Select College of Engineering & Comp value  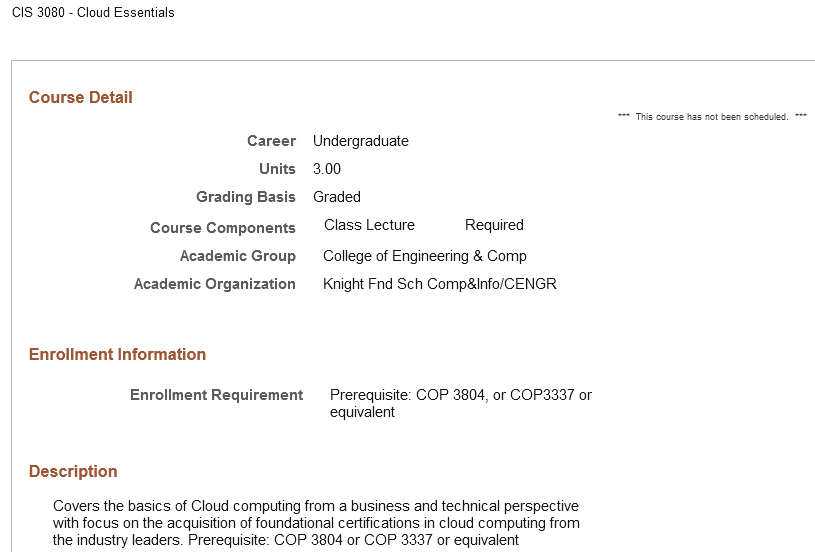[425, 256]
